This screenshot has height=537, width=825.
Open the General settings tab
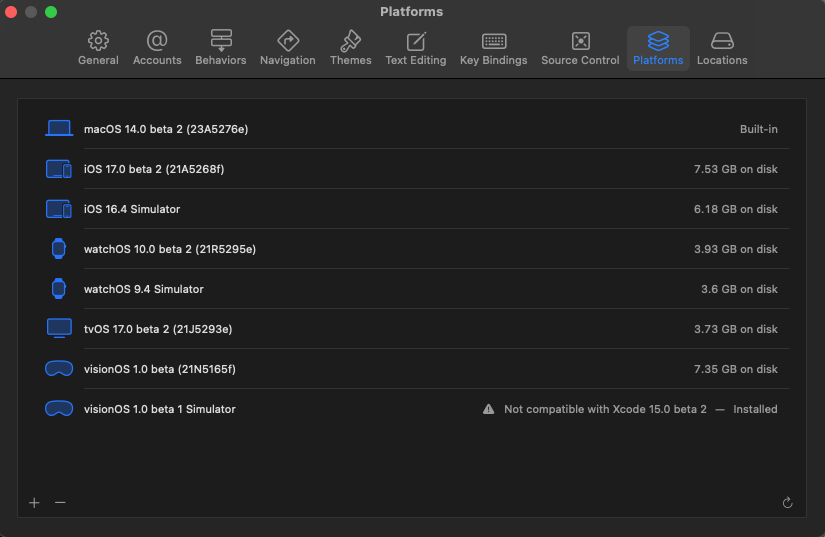tap(98, 48)
